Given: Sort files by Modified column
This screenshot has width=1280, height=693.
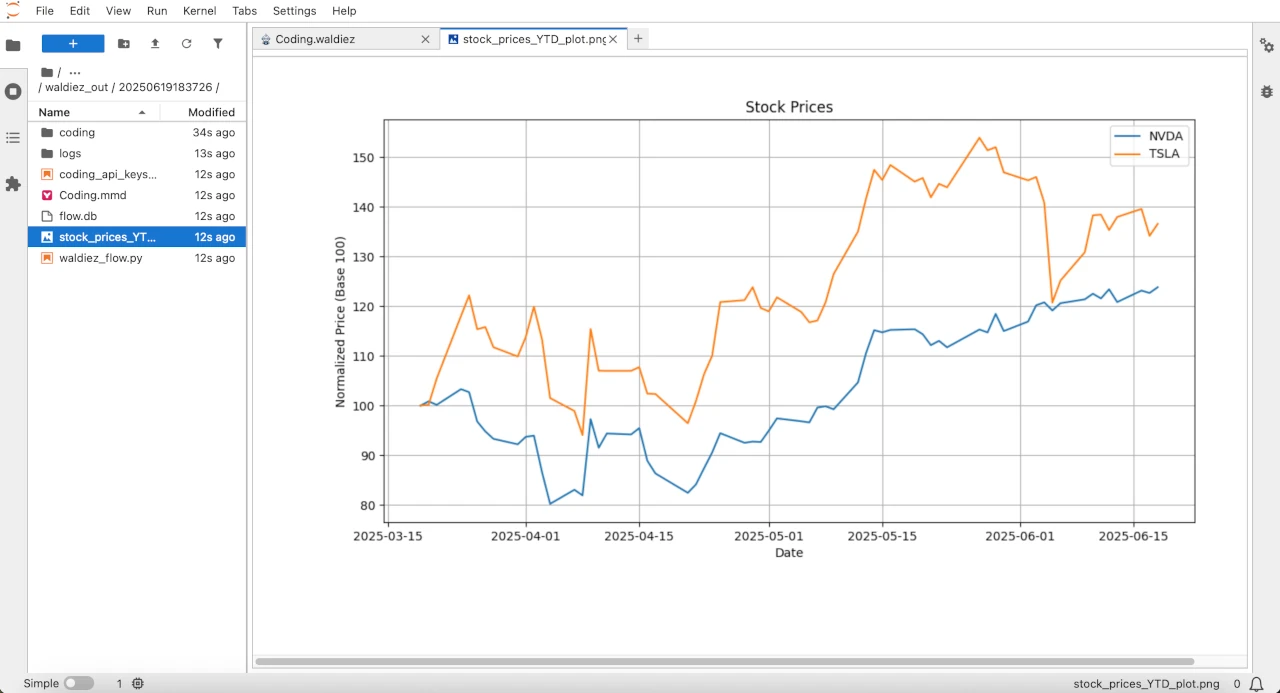Looking at the screenshot, I should pos(211,112).
